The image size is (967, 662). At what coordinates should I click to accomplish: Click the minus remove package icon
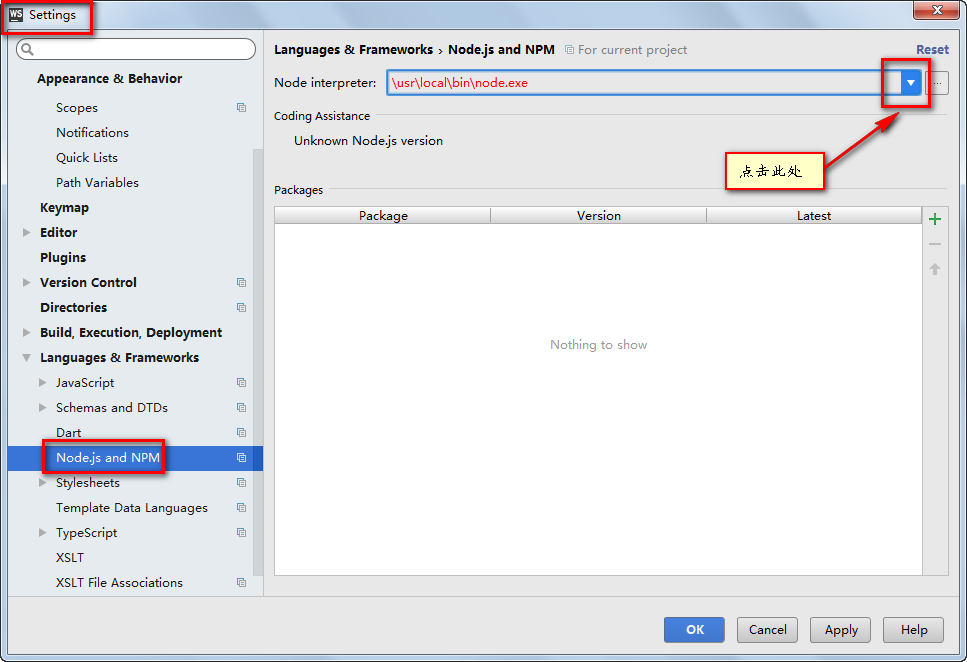coord(935,244)
